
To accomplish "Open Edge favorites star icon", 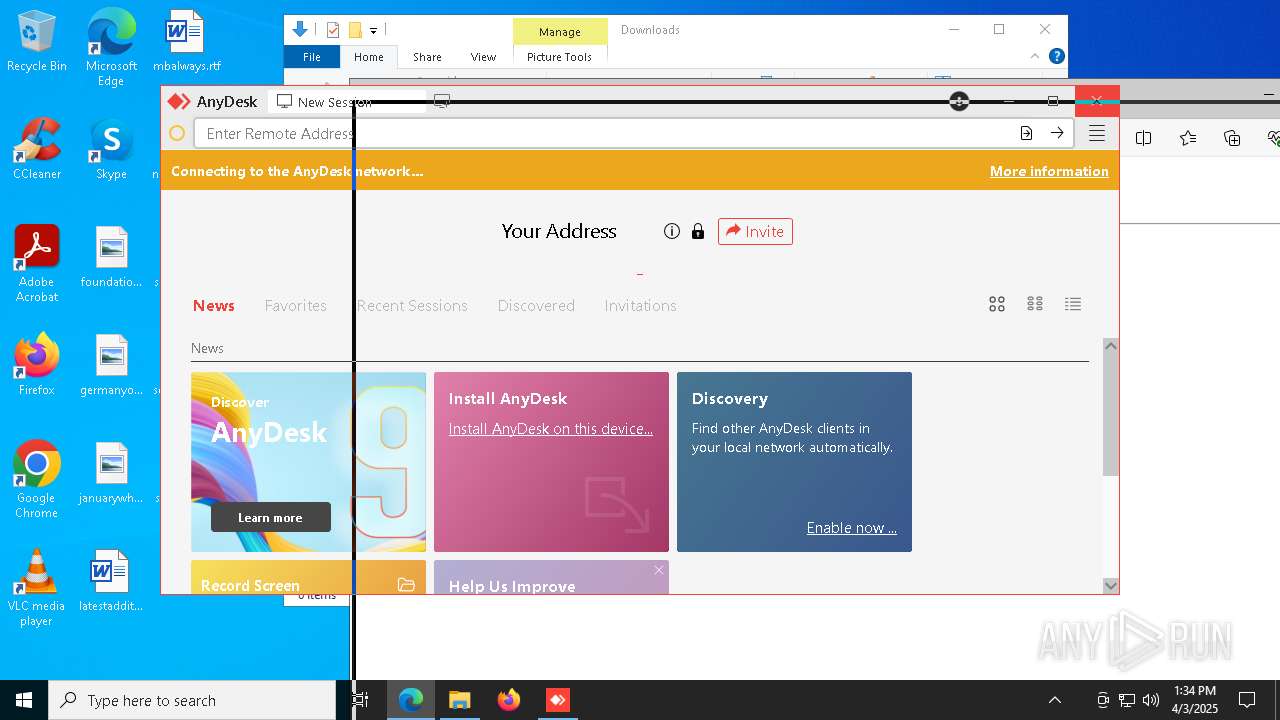I will (x=1188, y=138).
